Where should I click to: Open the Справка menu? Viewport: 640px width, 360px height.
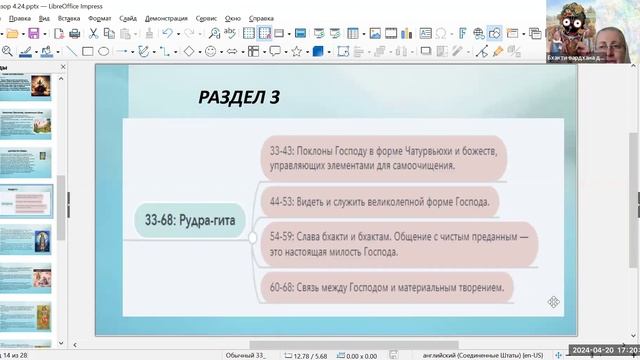261,18
